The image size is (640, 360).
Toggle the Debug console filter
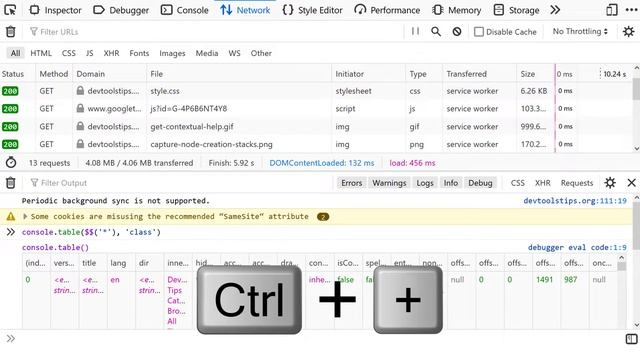coord(480,183)
